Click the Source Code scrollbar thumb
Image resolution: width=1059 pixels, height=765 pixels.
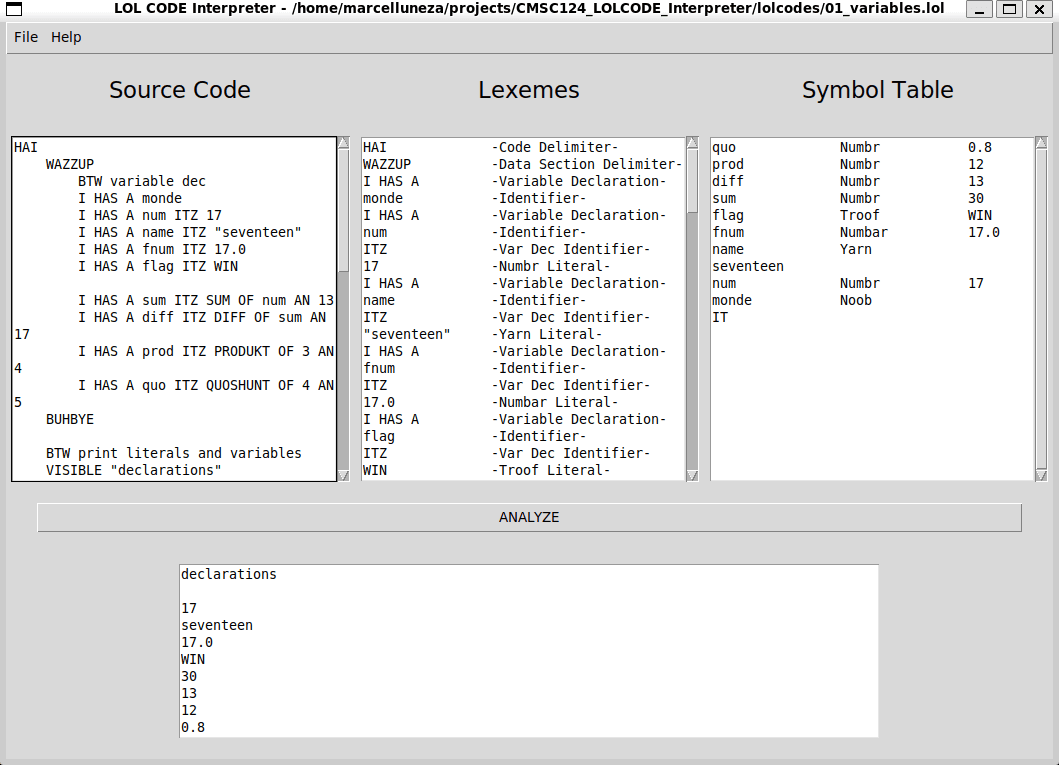pyautogui.click(x=344, y=211)
